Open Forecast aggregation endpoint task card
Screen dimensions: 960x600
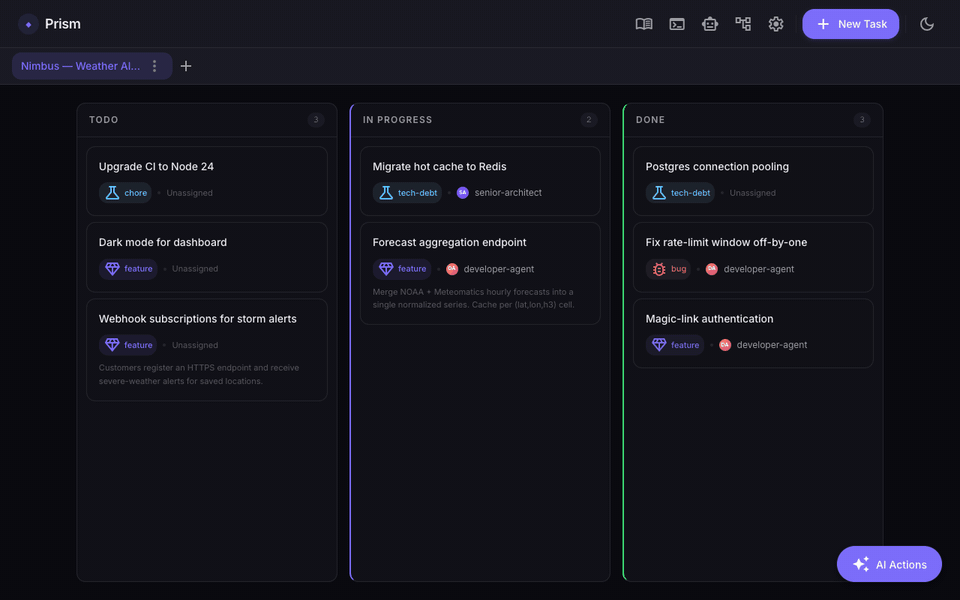[x=480, y=273]
